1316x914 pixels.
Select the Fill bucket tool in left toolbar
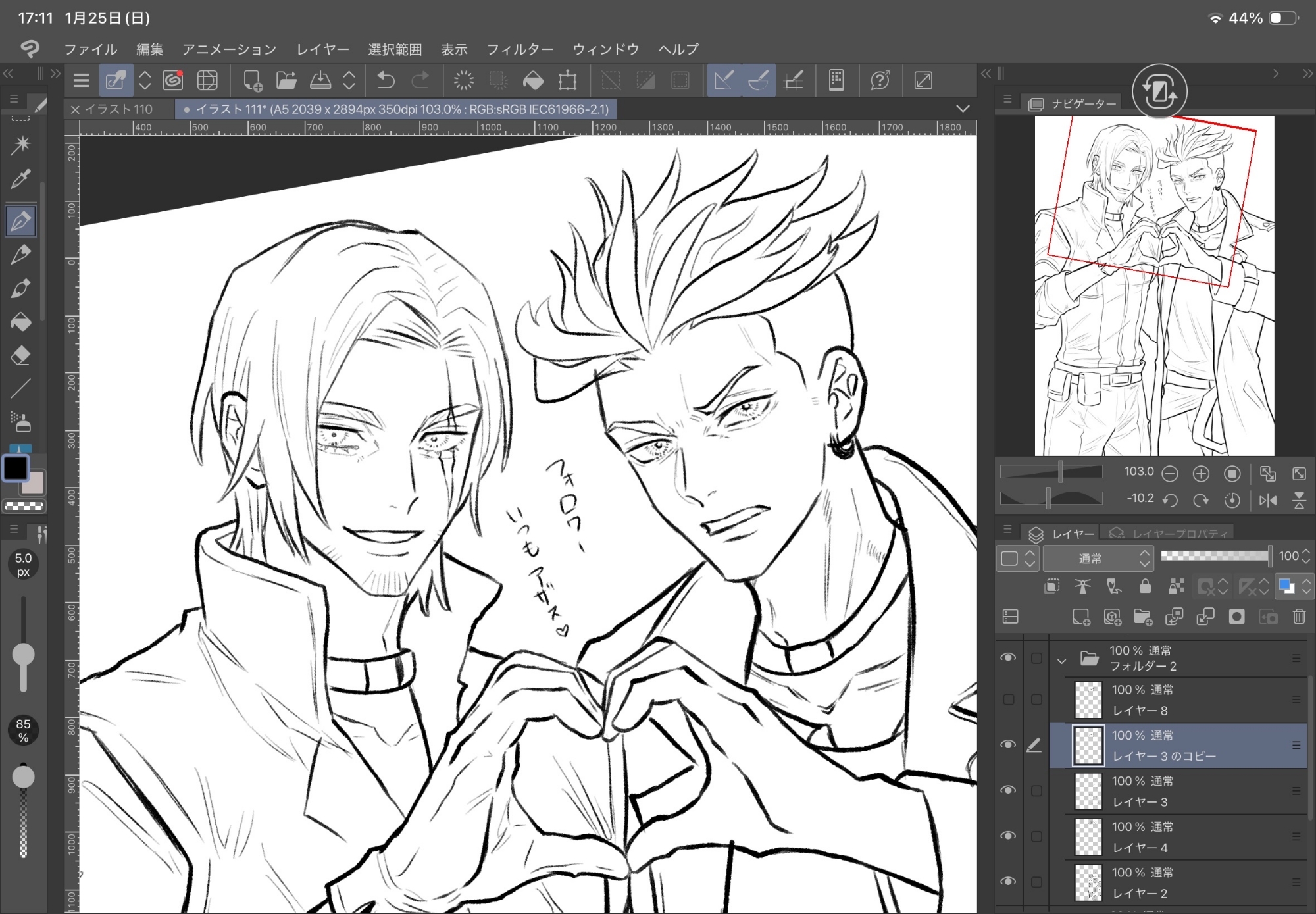(x=20, y=322)
